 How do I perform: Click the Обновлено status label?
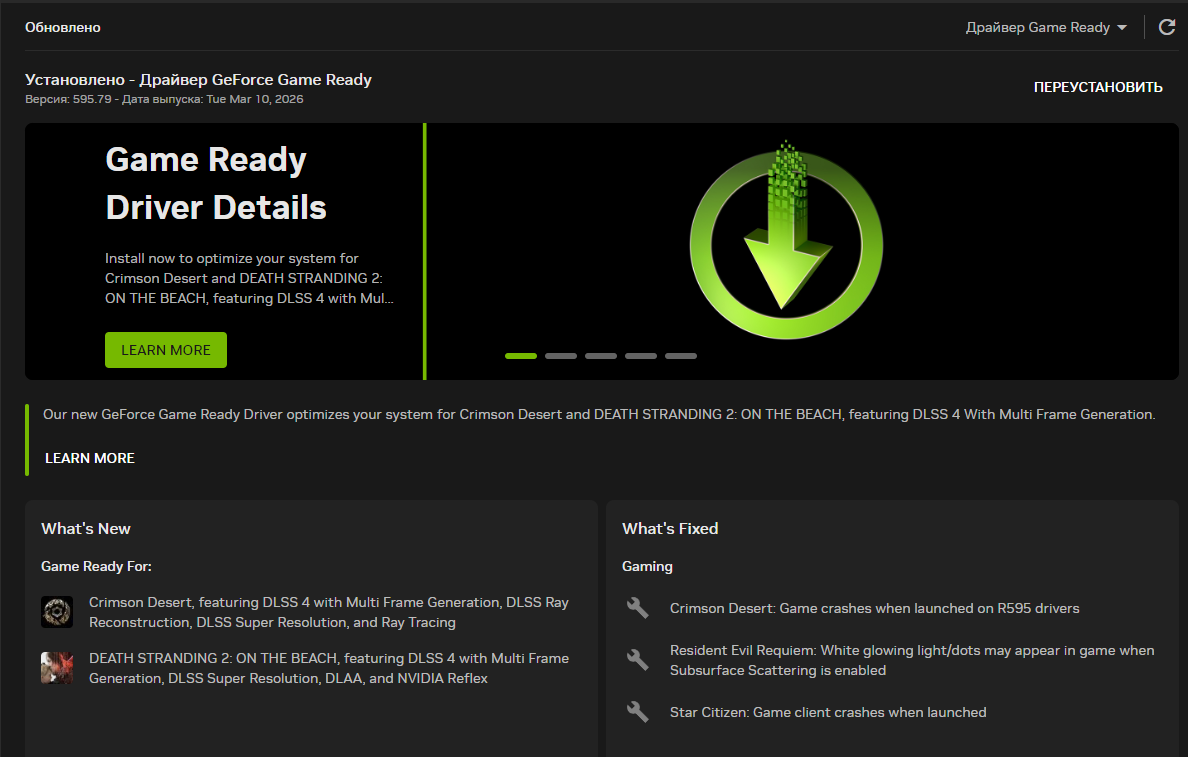click(x=63, y=27)
